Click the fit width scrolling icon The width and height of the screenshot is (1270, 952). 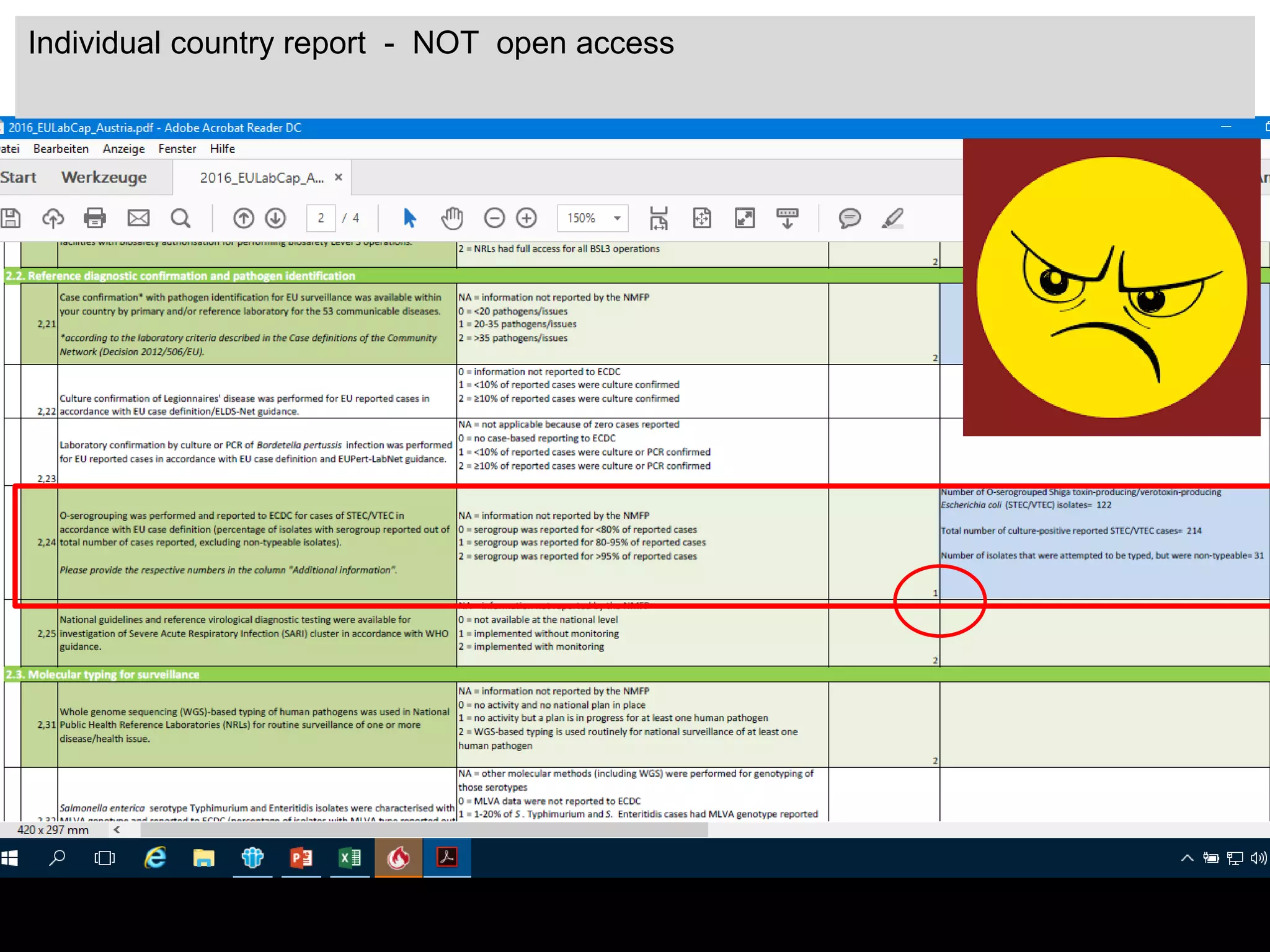point(659,218)
